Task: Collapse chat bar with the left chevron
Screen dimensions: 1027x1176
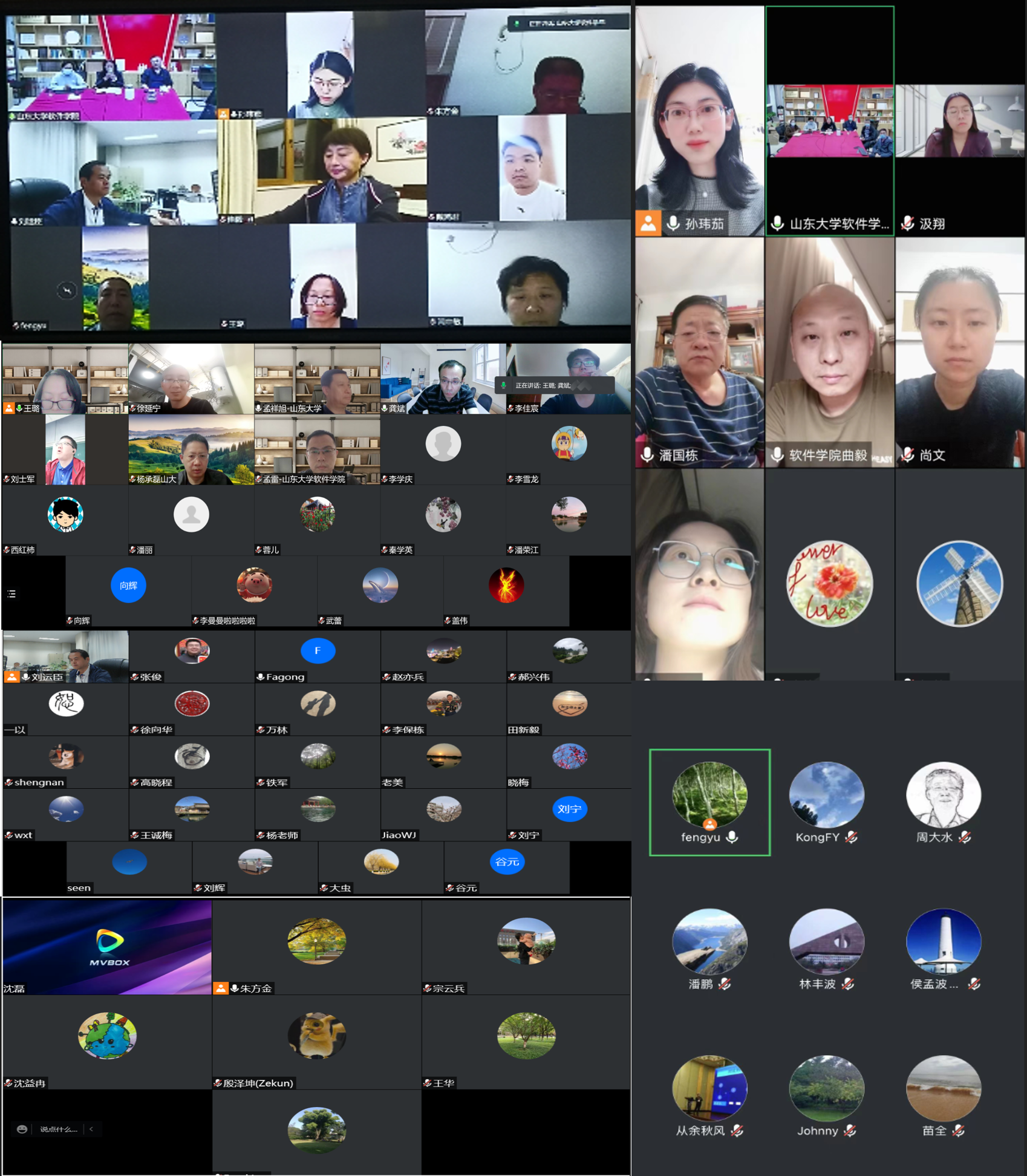Action: [x=91, y=1129]
